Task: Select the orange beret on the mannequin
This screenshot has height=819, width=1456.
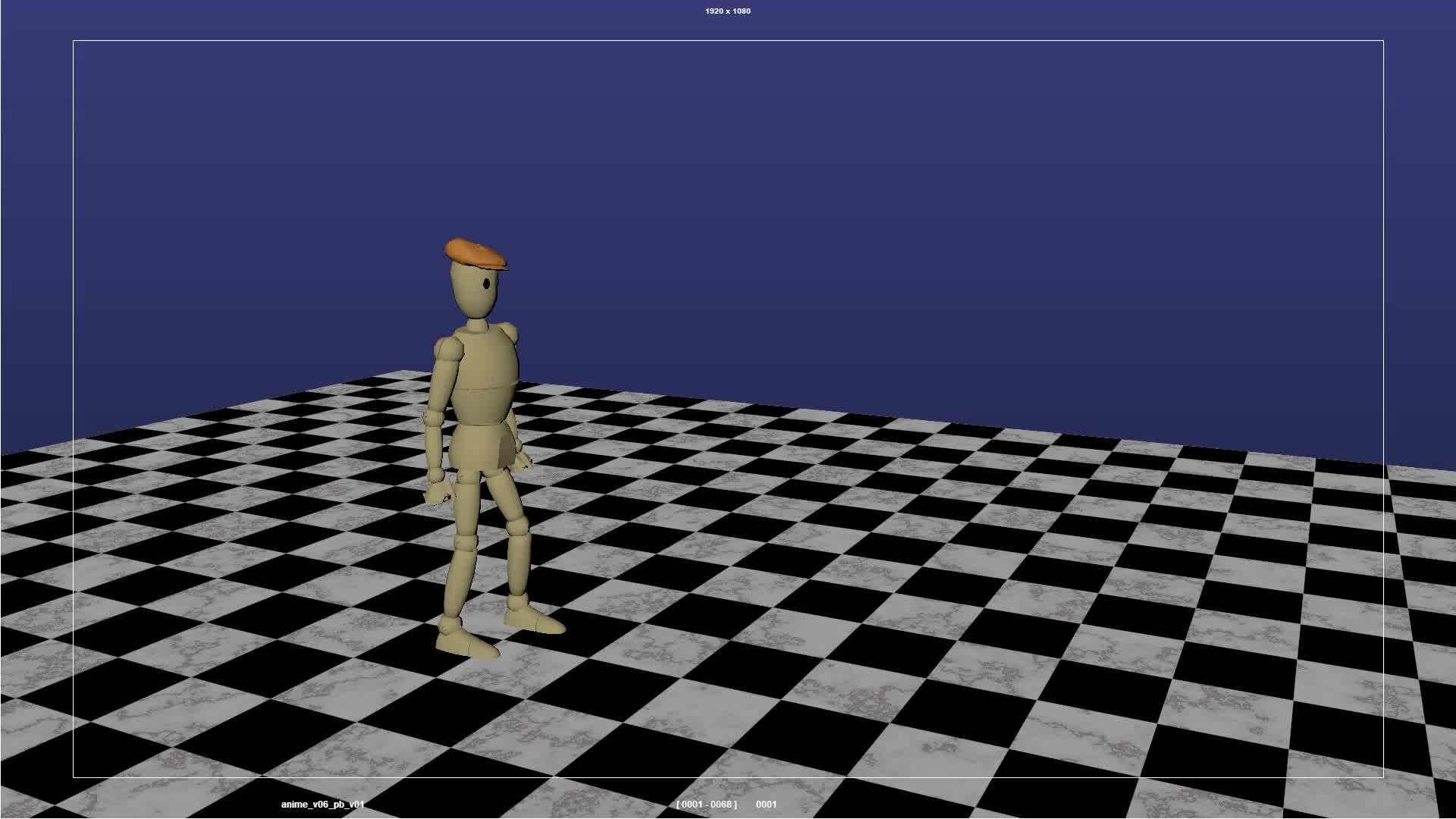Action: [474, 252]
